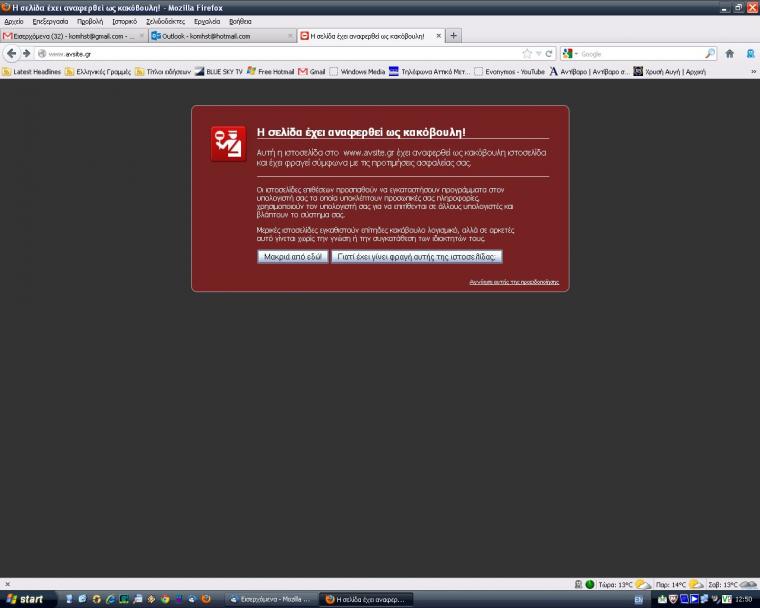Select the Η σελίδα έχει αναφερθεί tab
This screenshot has height=608, width=760.
coord(371,36)
